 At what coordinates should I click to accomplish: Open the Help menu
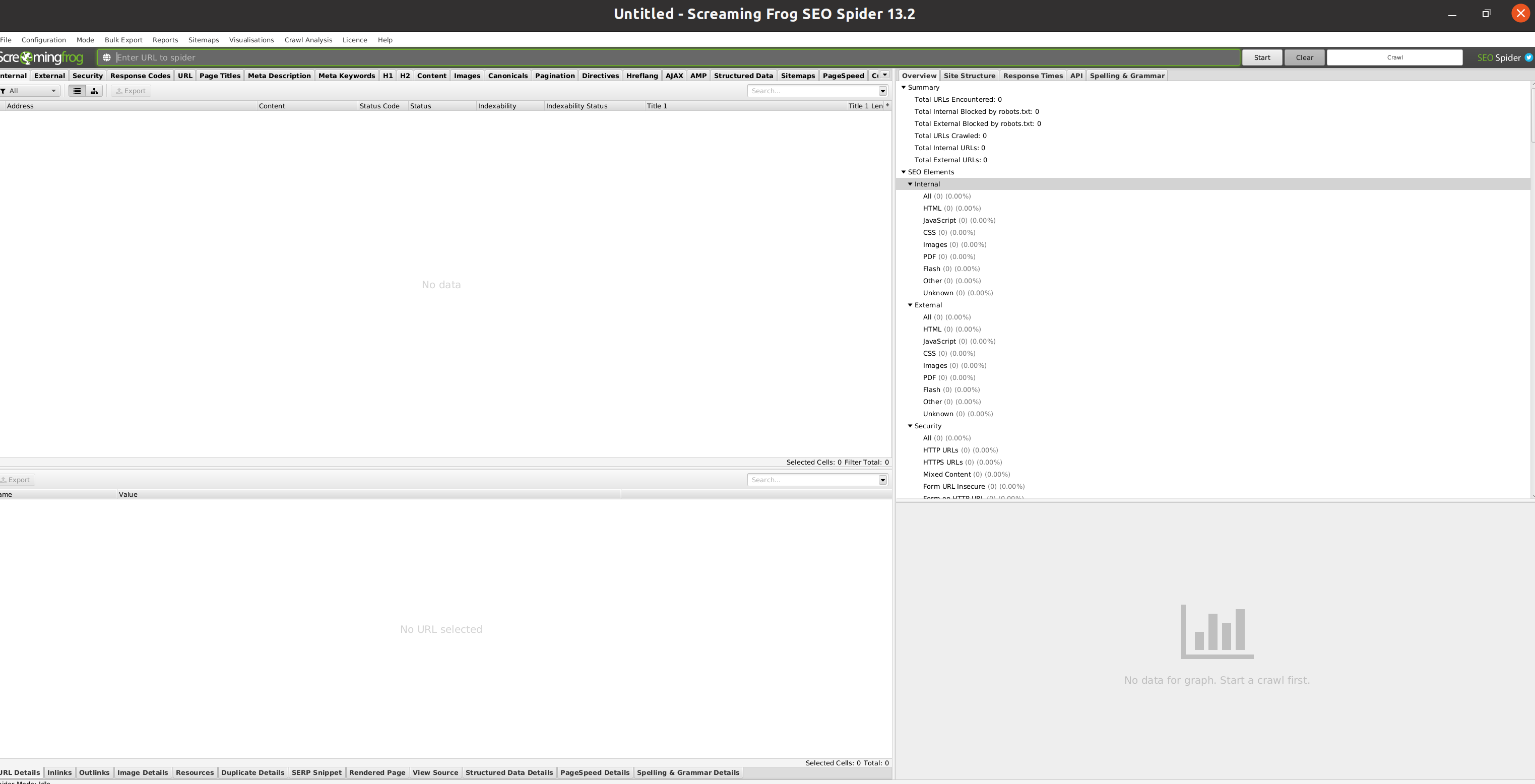click(x=385, y=40)
